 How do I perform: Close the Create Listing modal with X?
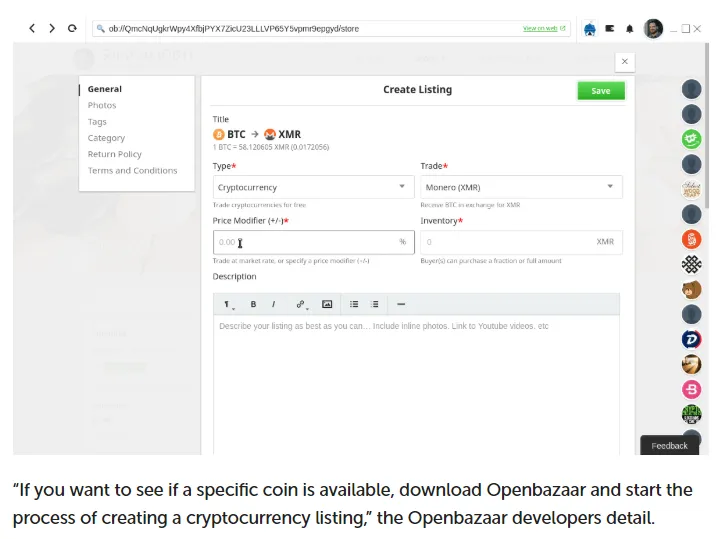(x=624, y=62)
